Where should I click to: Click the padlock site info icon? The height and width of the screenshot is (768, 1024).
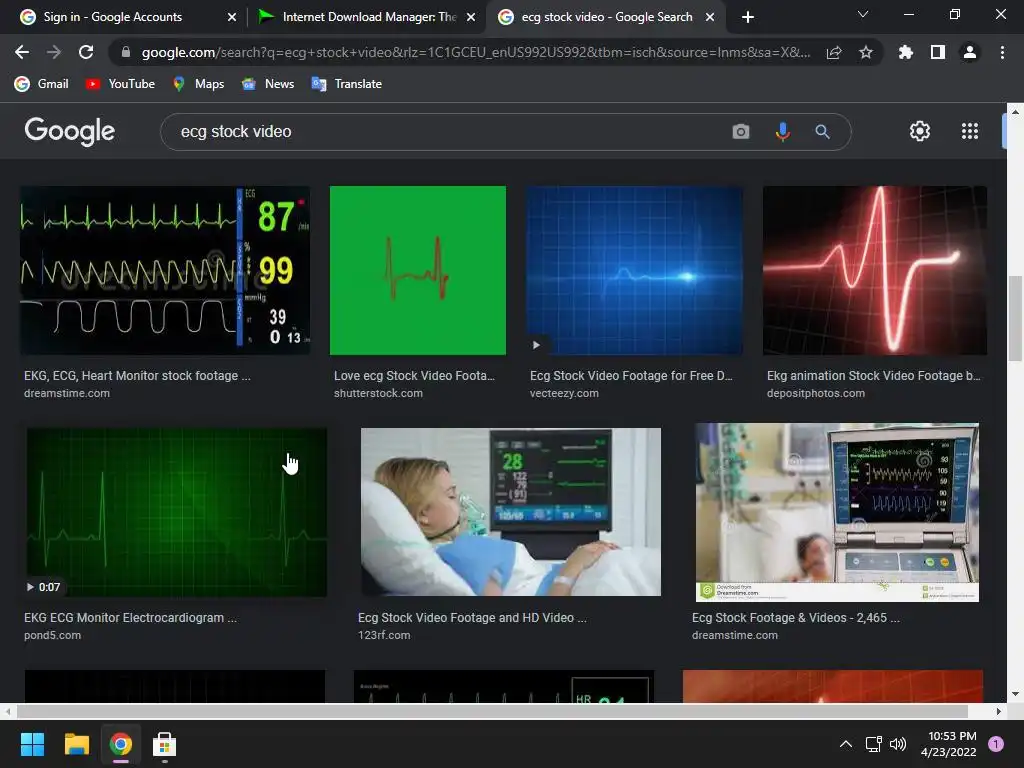126,52
